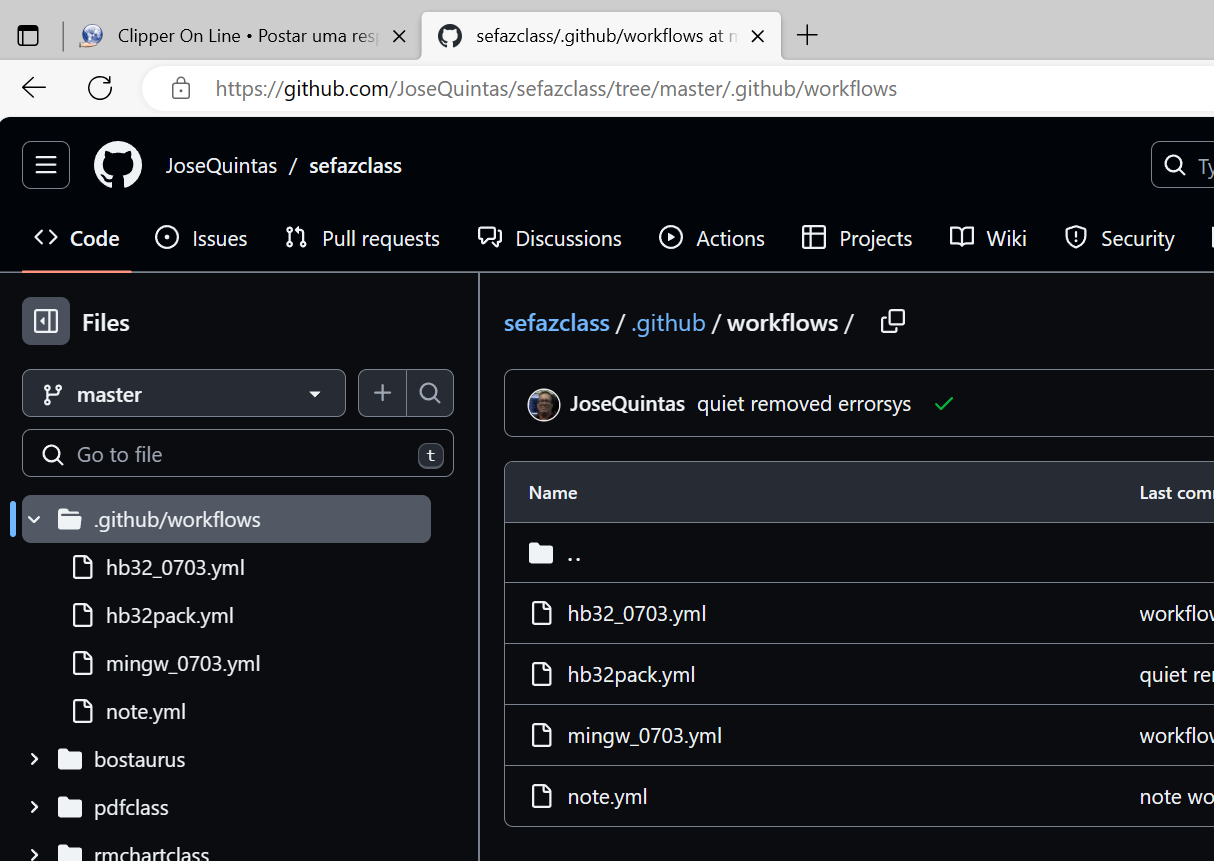Go to sefazclass root breadcrumb link

(556, 323)
